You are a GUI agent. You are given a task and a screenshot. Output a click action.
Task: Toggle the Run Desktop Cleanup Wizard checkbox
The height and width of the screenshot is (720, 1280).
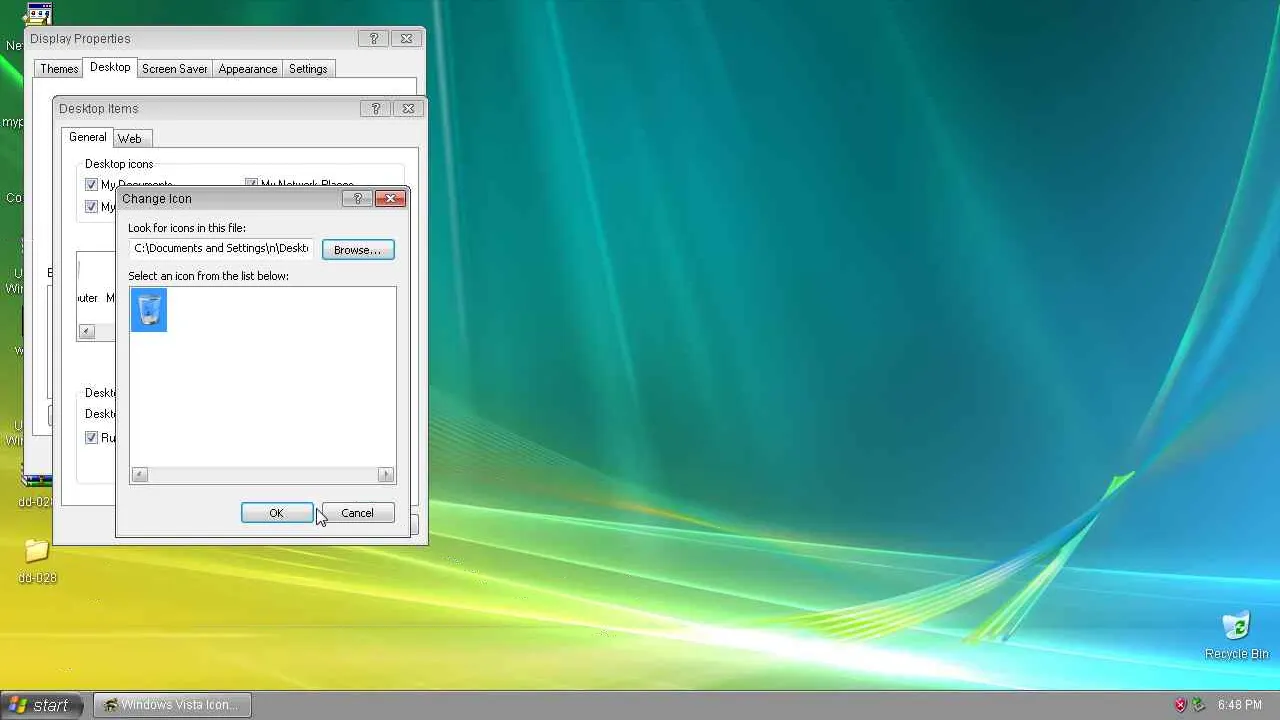click(x=91, y=437)
